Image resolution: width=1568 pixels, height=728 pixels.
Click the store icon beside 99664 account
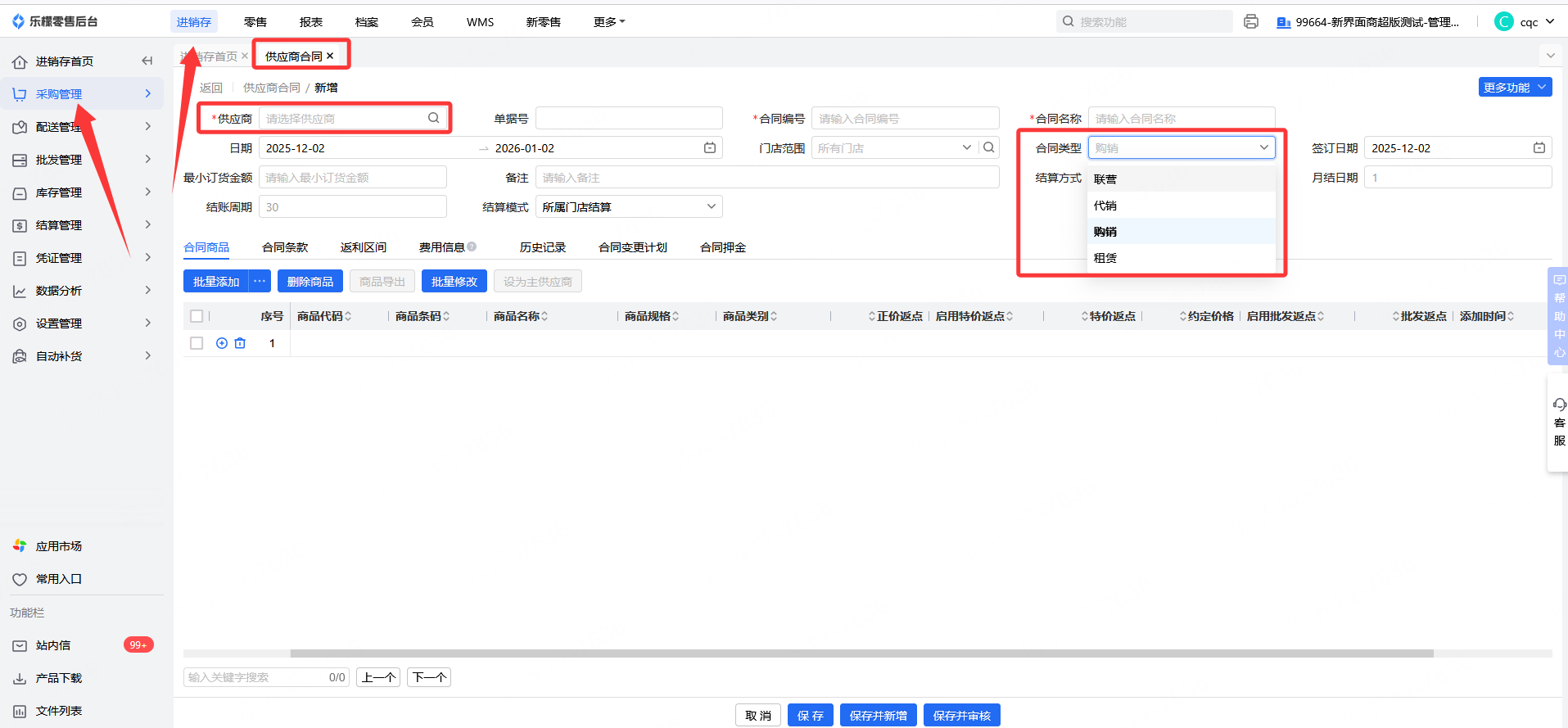tap(1283, 22)
